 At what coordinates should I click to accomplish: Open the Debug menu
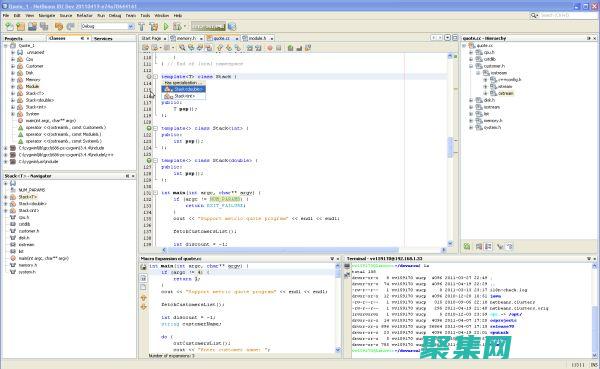[115, 16]
